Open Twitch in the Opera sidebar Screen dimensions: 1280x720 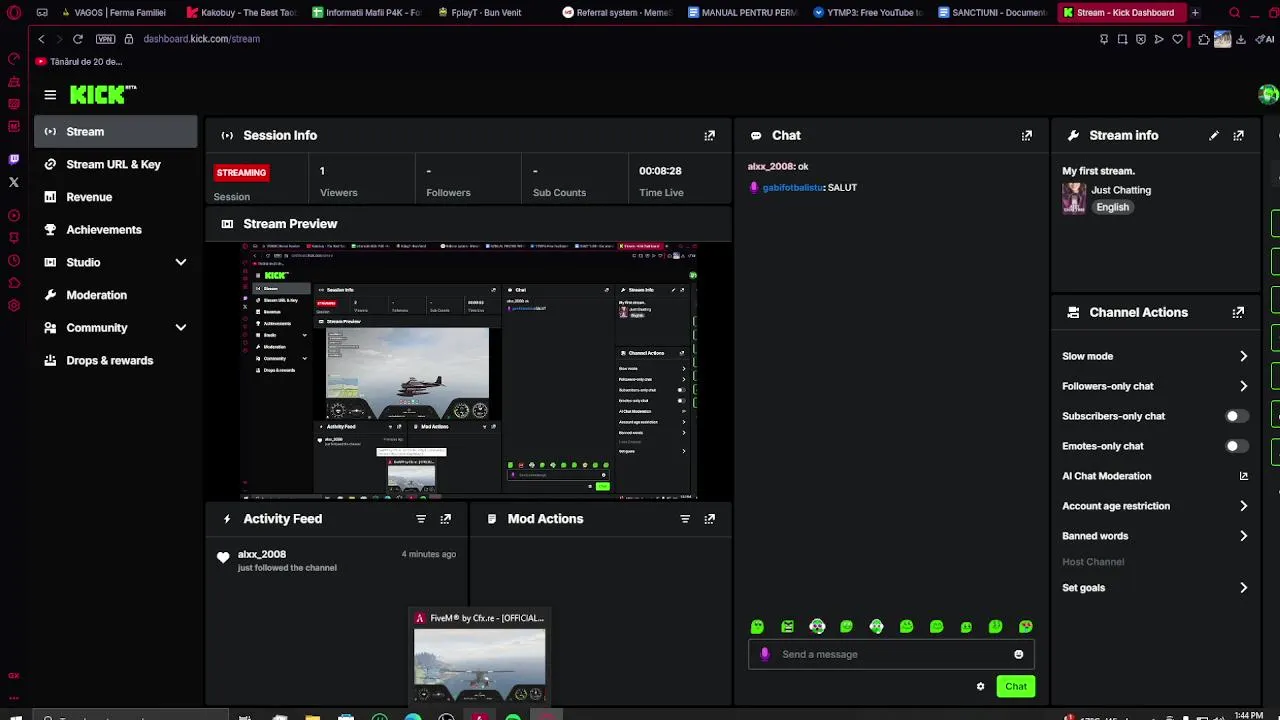13,159
